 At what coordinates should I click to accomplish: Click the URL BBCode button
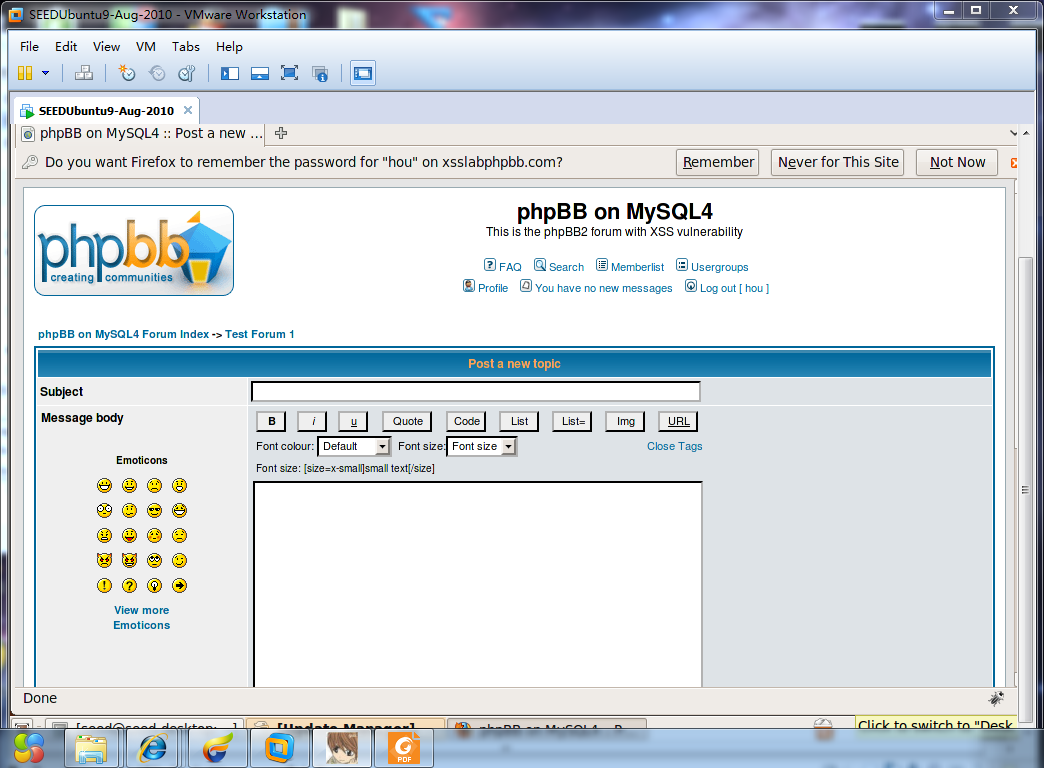[x=678, y=422]
